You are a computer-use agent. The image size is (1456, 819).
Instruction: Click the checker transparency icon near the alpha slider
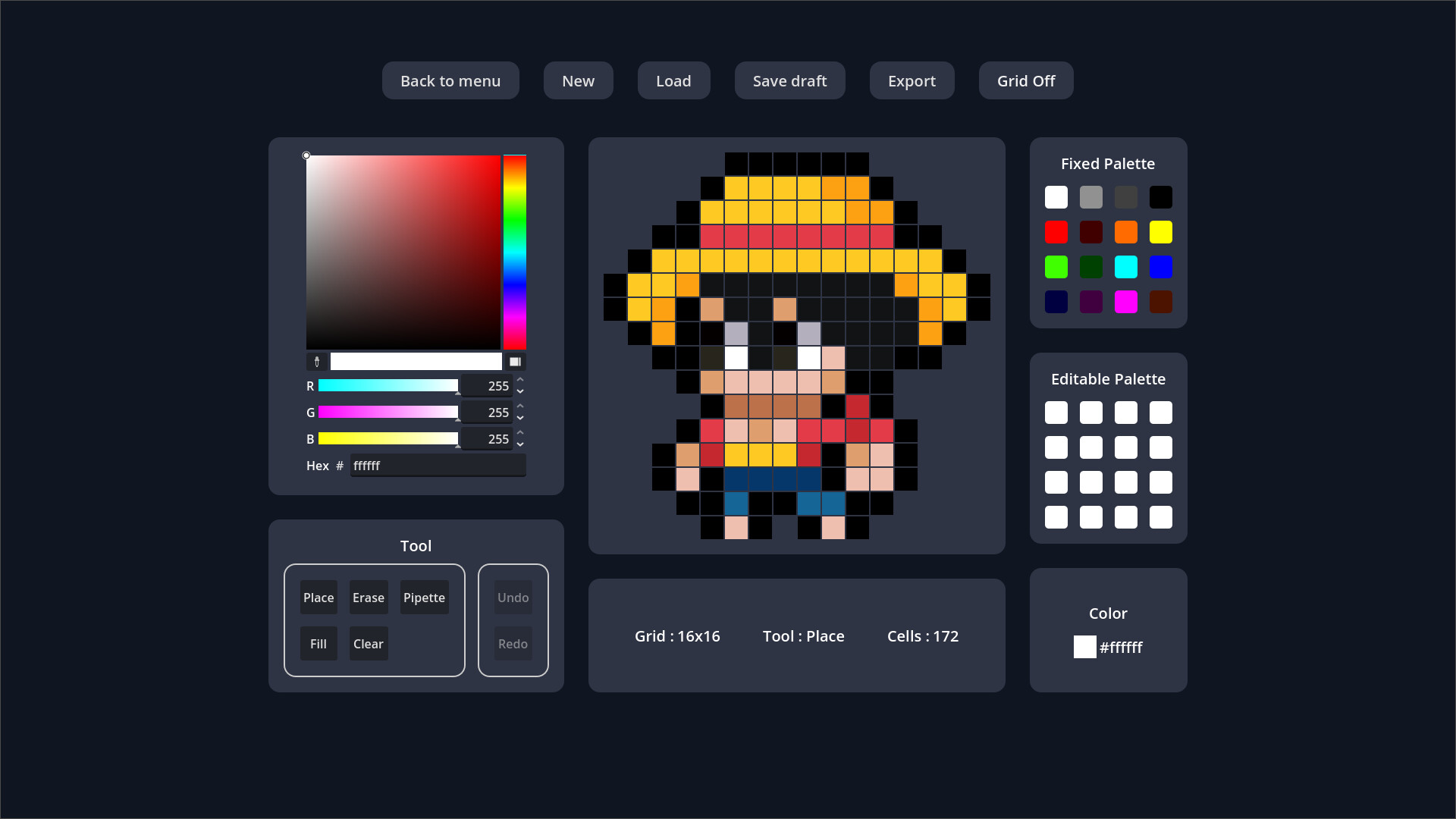click(x=516, y=361)
